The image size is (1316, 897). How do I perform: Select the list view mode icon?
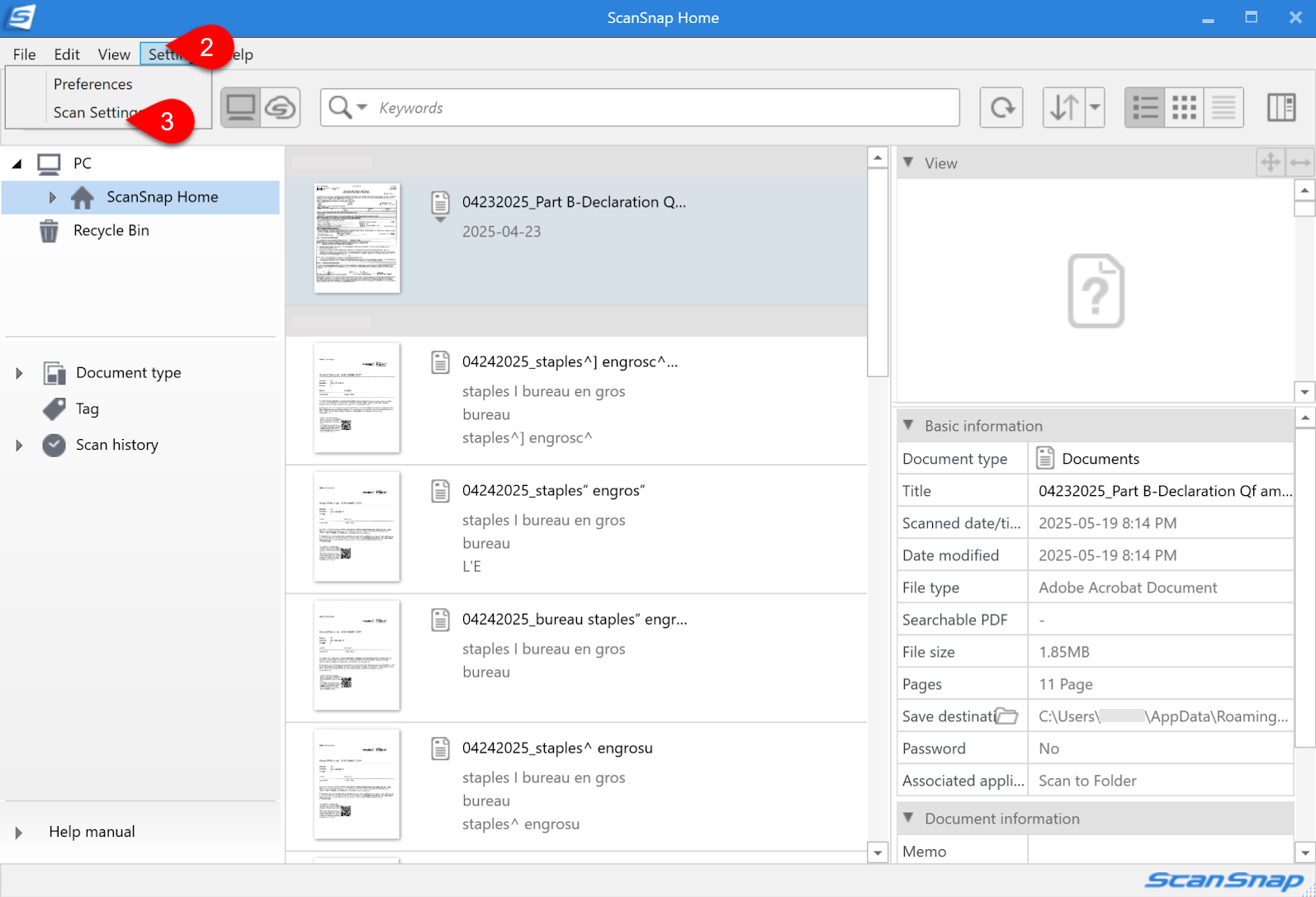click(x=1144, y=108)
